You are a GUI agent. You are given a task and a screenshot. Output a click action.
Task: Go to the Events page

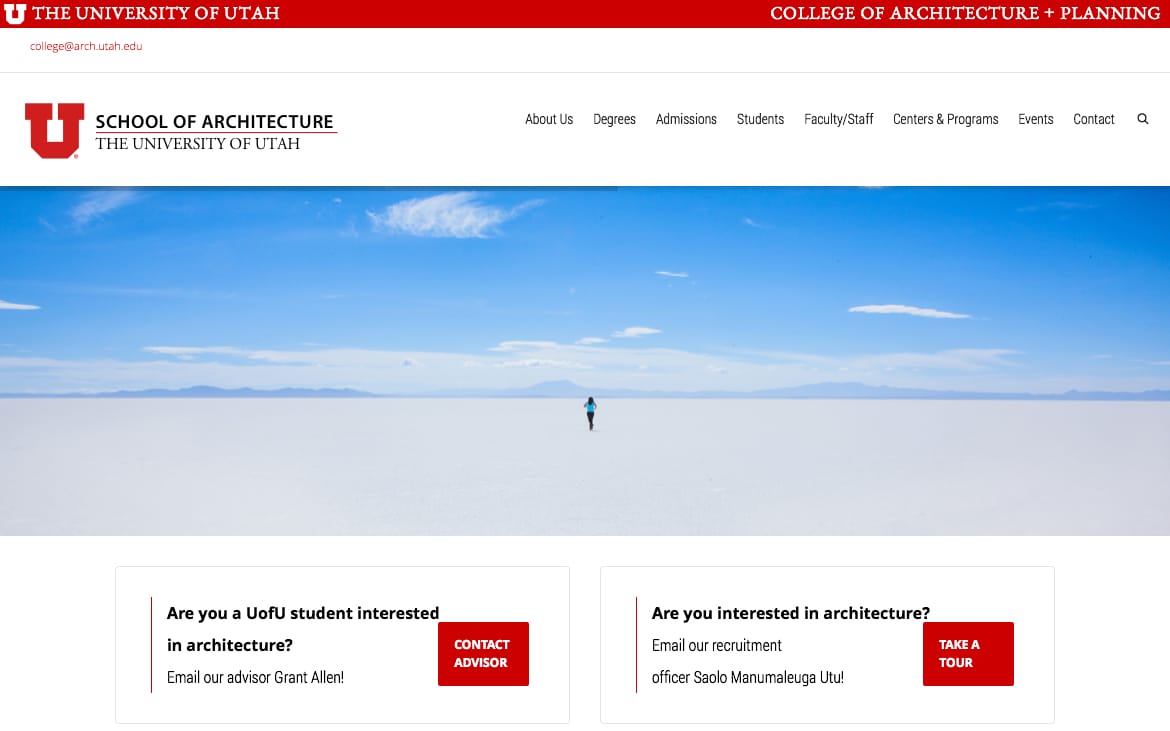pyautogui.click(x=1036, y=119)
